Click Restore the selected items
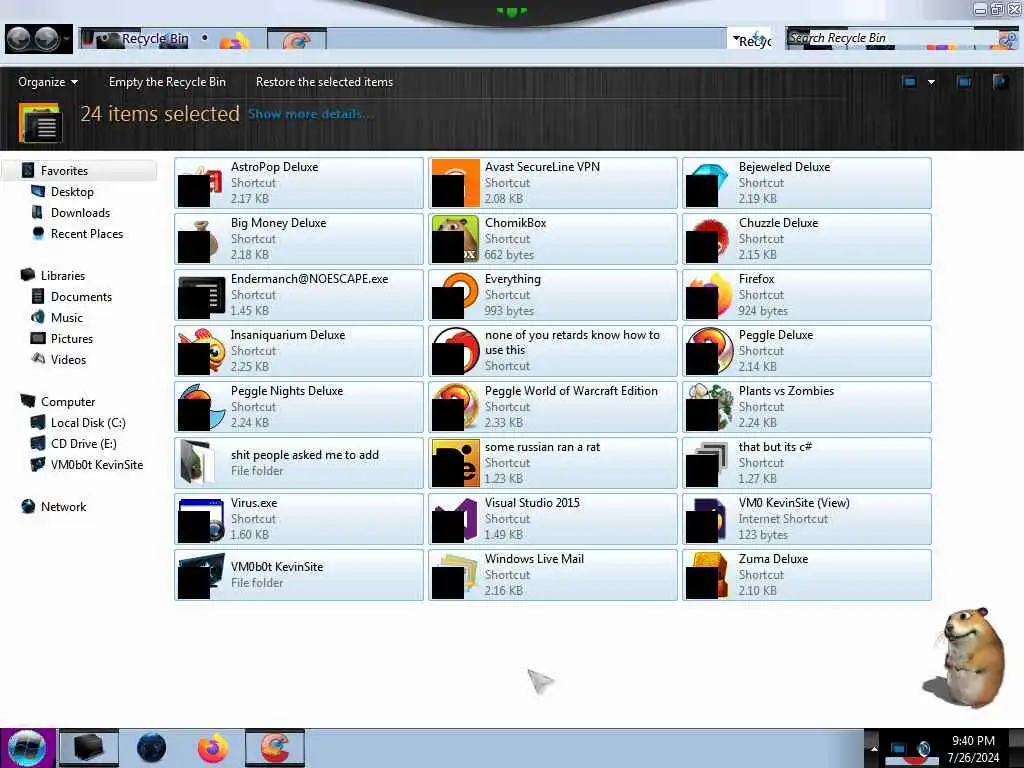1024x768 pixels. [324, 82]
